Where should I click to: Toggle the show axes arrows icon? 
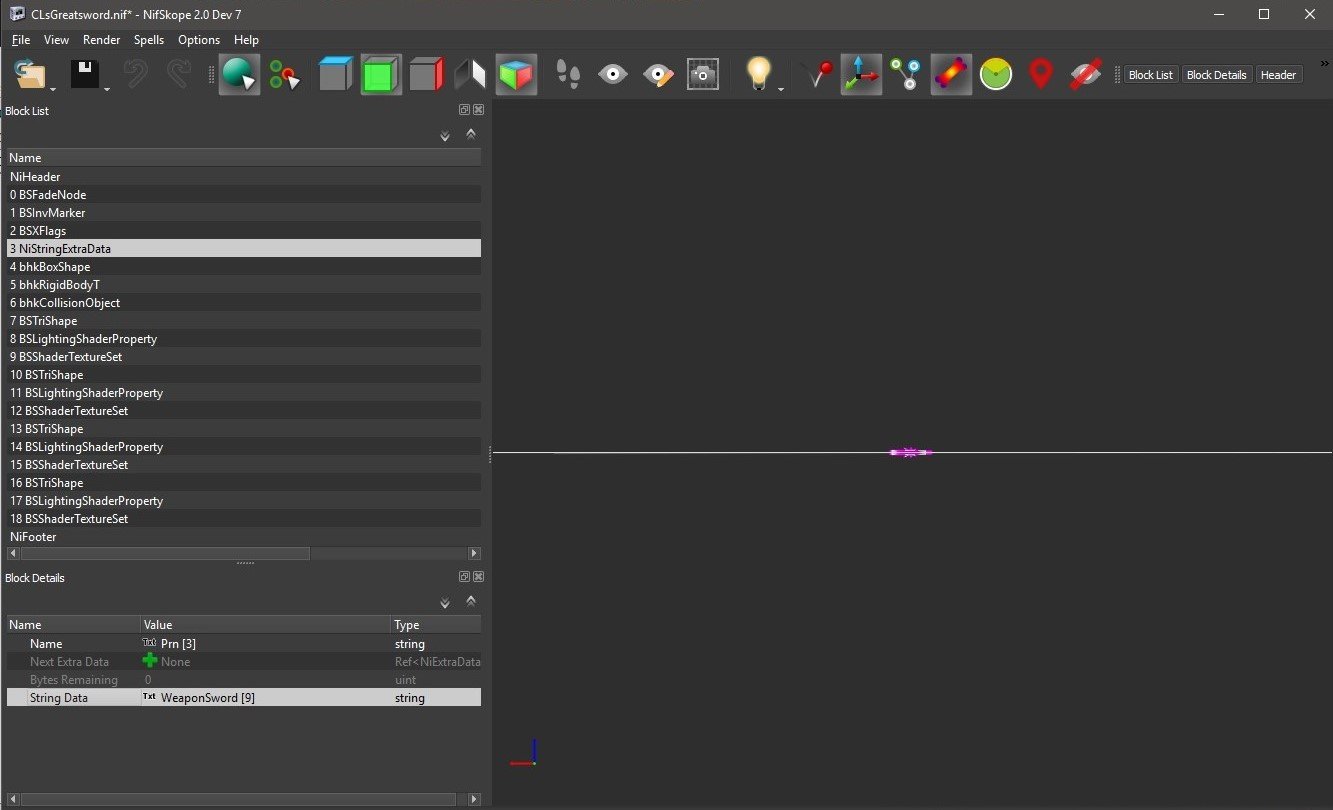point(861,75)
